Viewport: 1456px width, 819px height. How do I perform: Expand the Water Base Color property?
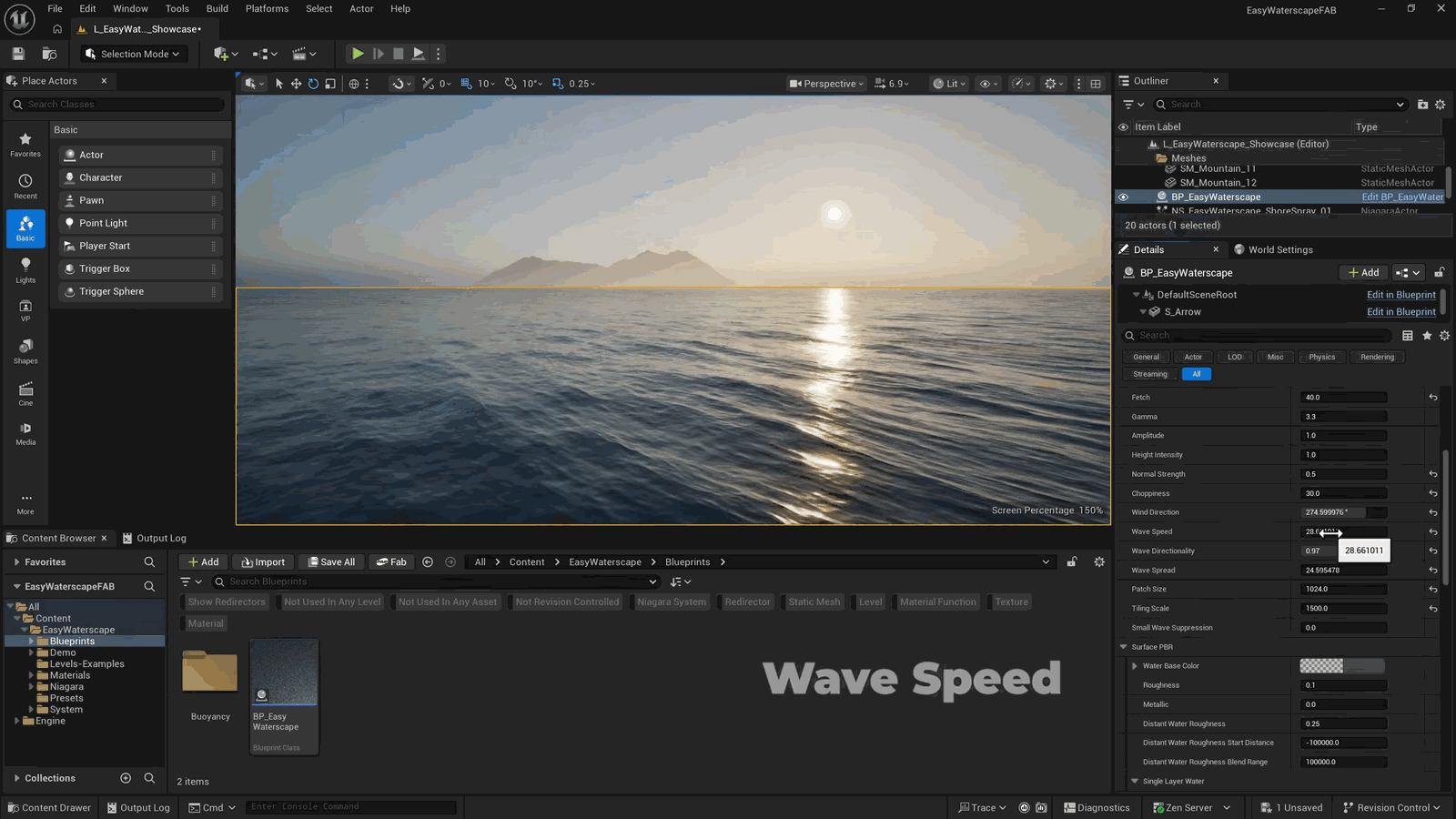(x=1135, y=666)
